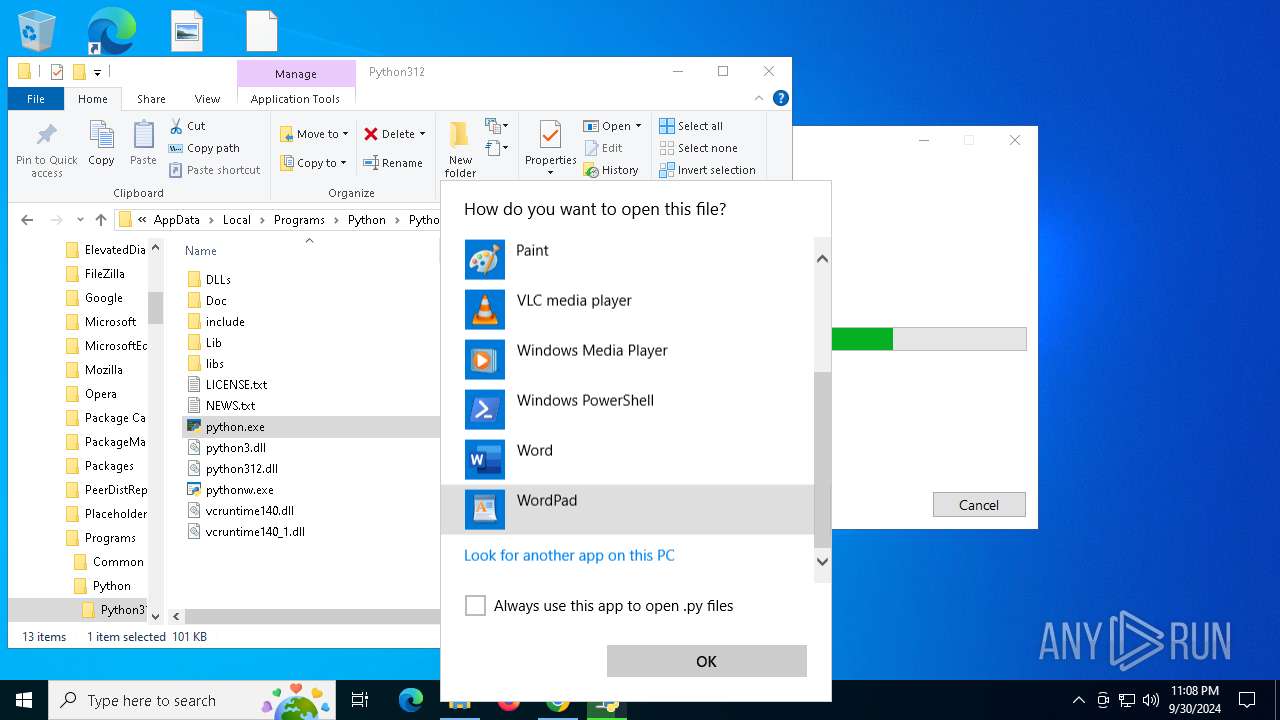Click Start menu Windows button
The width and height of the screenshot is (1280, 720).
click(23, 700)
